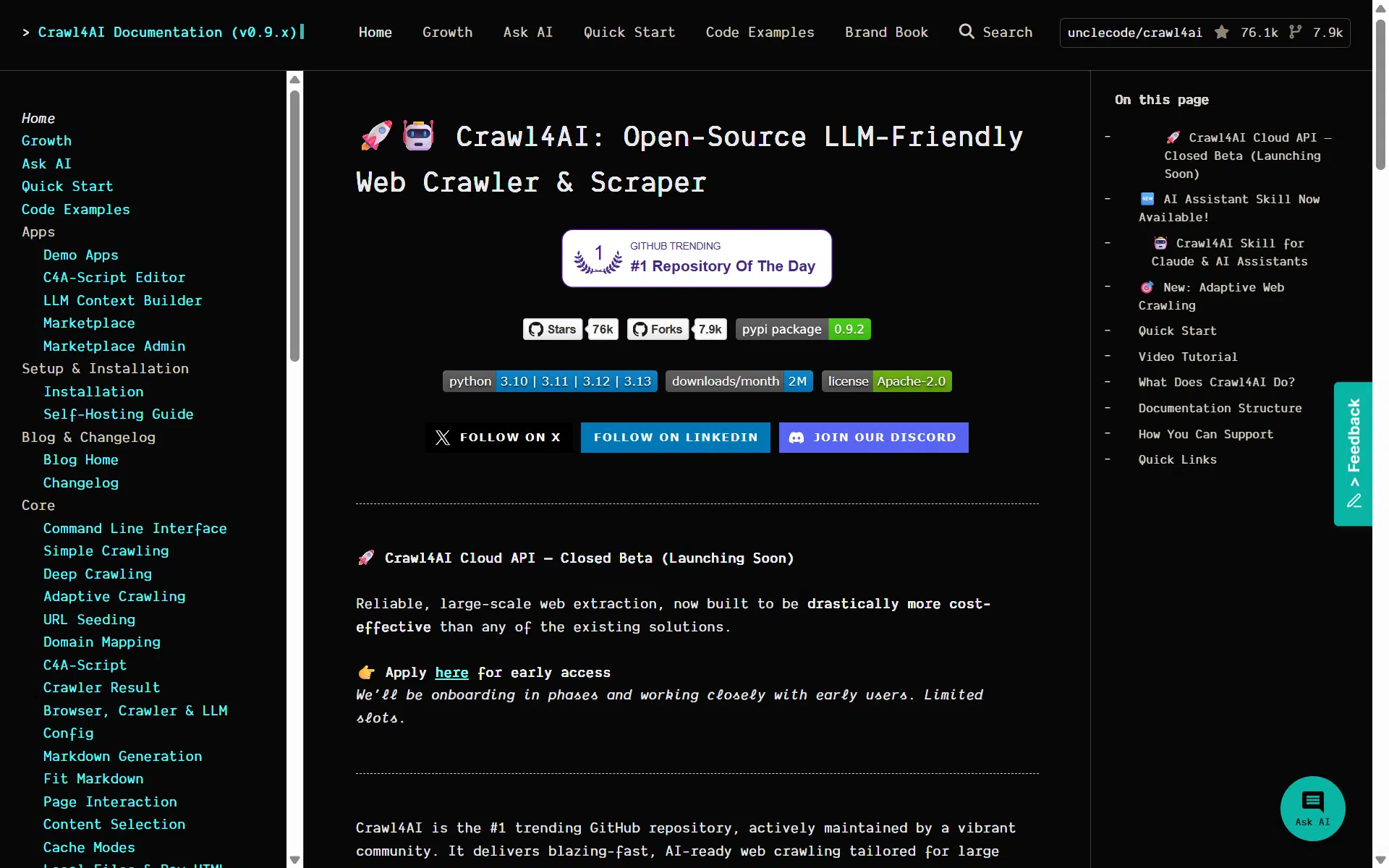
Task: Jump to How You Can Support section
Action: tap(1206, 434)
